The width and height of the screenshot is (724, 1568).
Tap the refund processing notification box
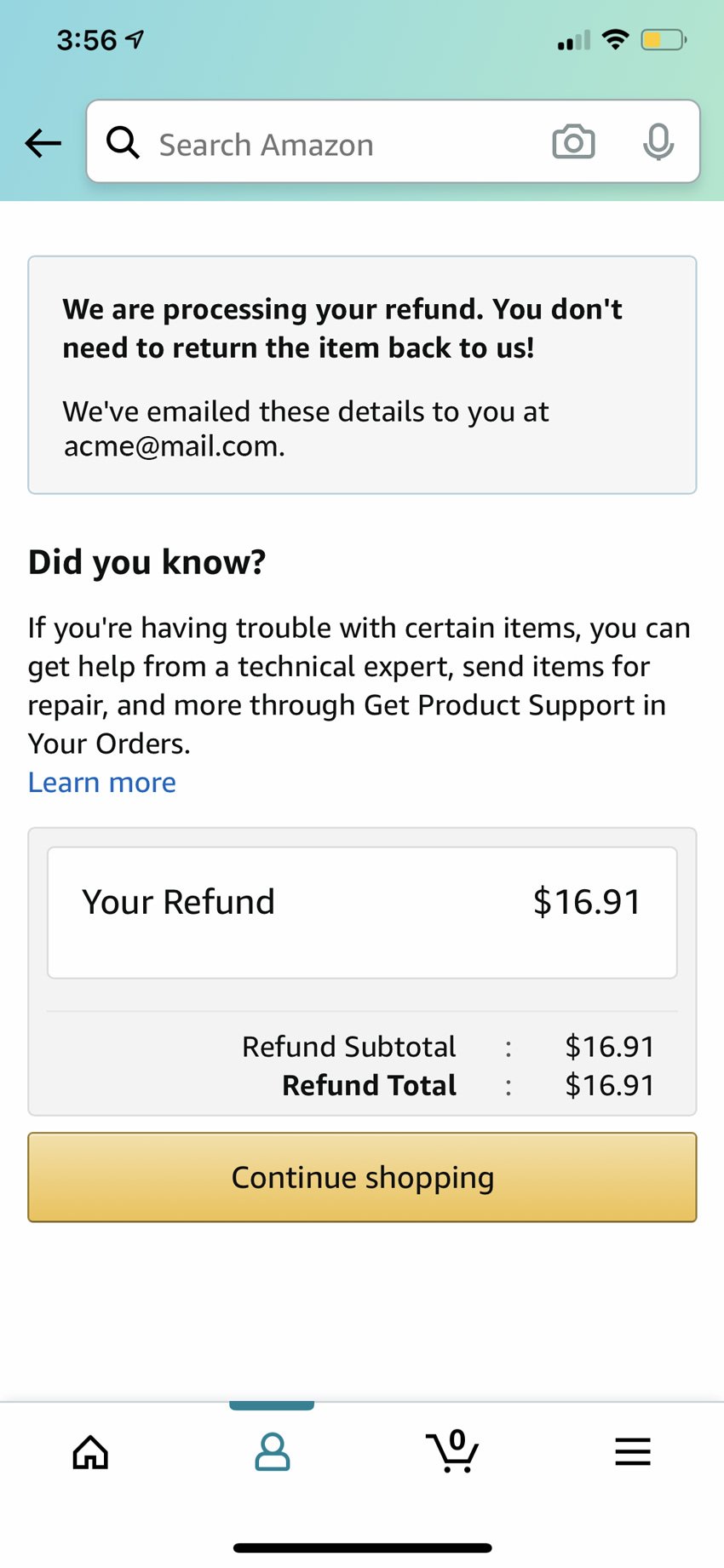click(x=361, y=375)
